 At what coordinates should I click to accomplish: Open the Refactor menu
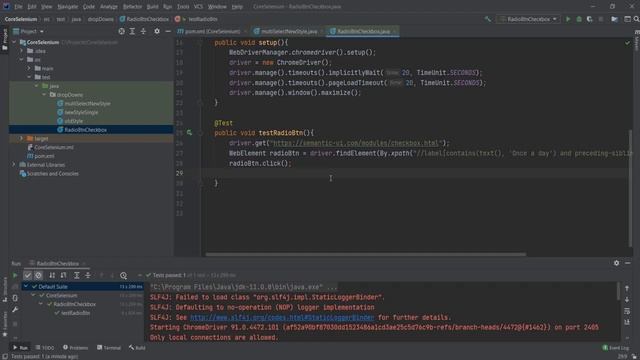point(132,7)
